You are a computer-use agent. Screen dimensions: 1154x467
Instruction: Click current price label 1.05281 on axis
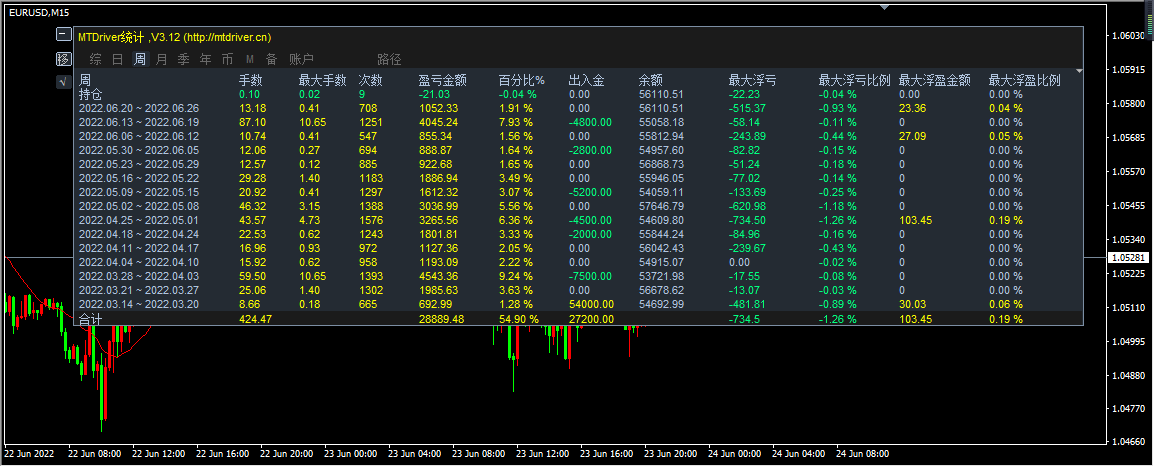tap(1126, 257)
